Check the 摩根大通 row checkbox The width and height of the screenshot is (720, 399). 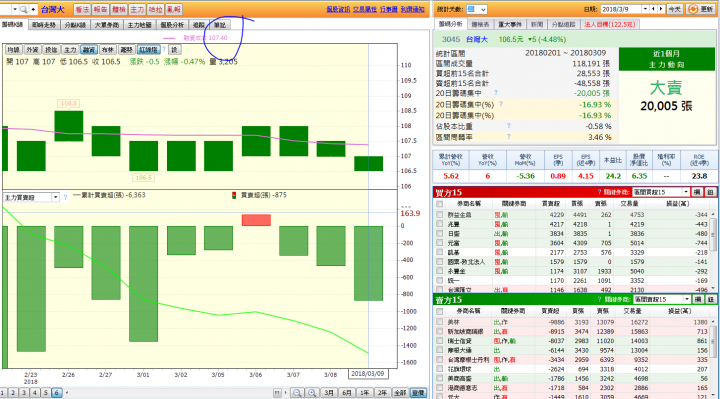[439, 350]
